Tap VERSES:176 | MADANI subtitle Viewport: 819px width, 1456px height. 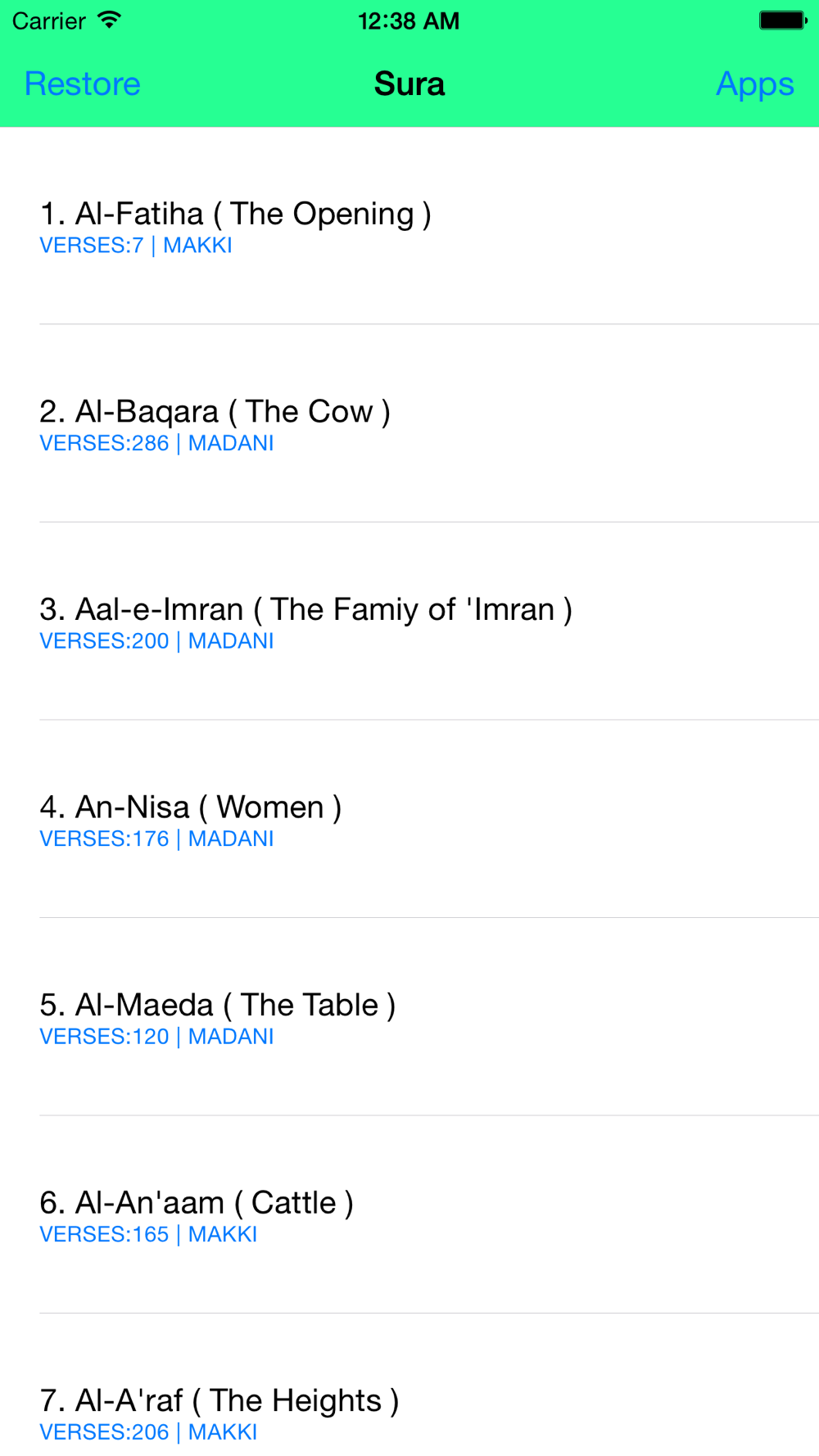point(156,839)
